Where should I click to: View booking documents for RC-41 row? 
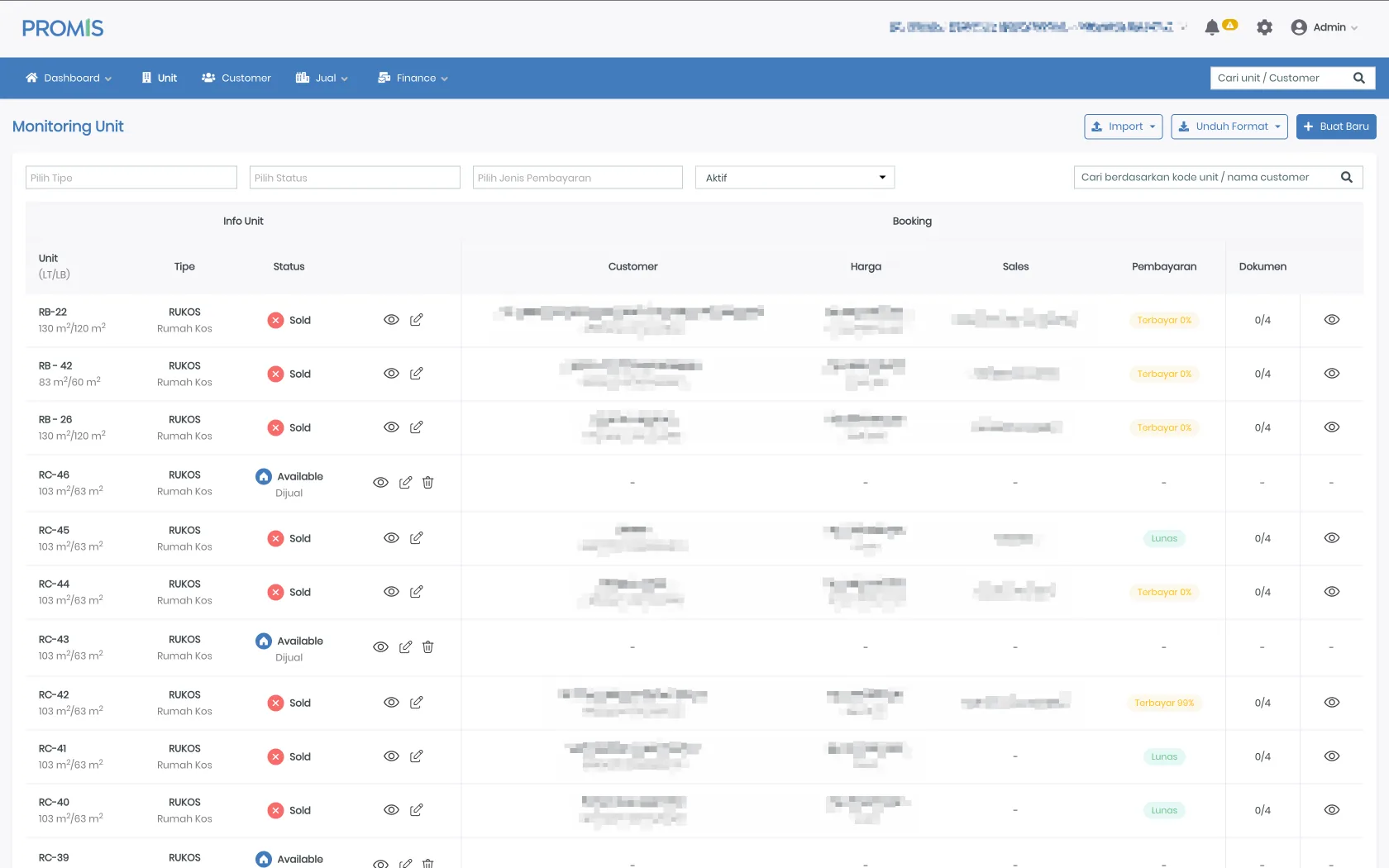click(x=1332, y=756)
